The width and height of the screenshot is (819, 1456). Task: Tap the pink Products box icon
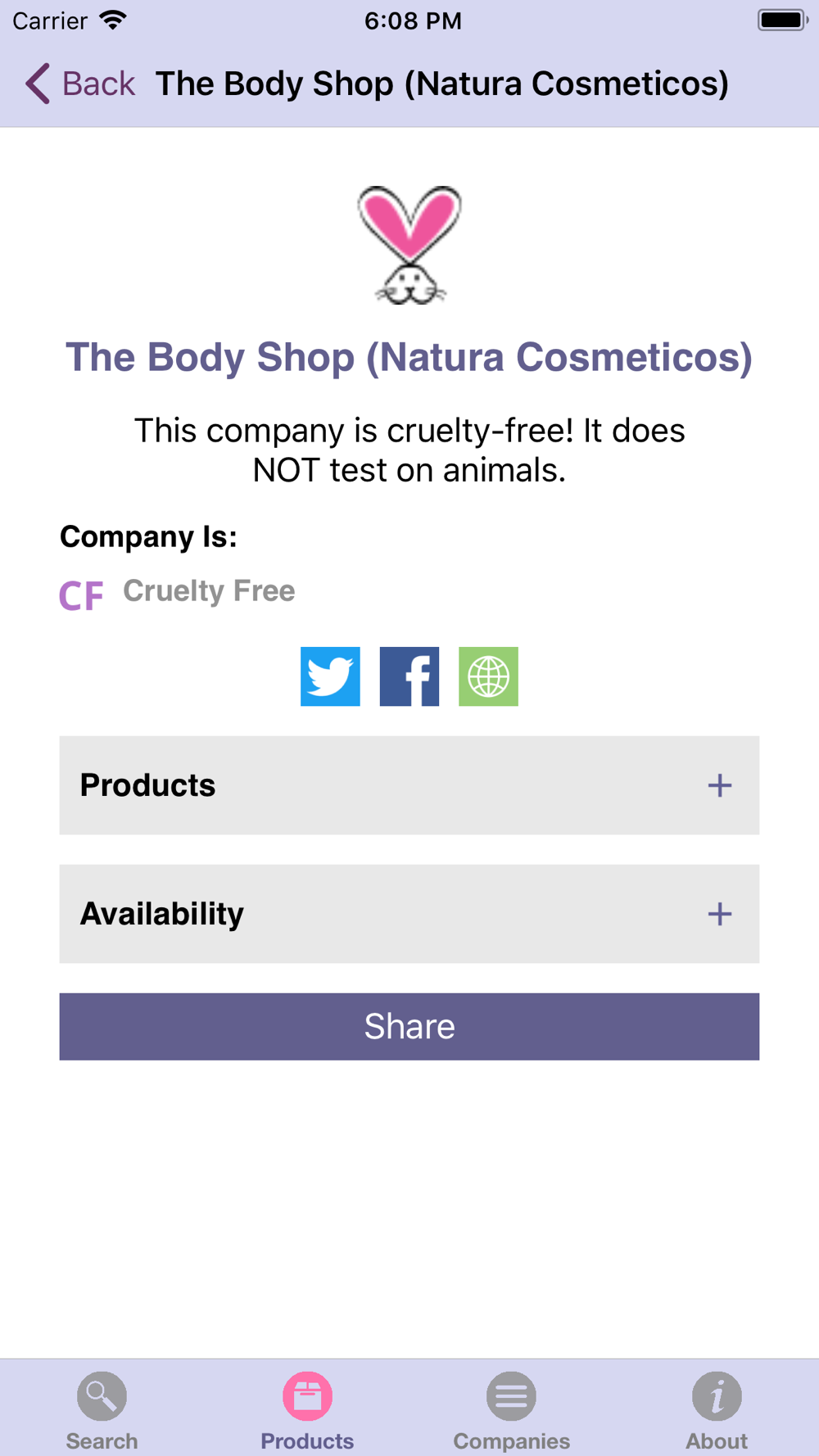[x=307, y=1396]
